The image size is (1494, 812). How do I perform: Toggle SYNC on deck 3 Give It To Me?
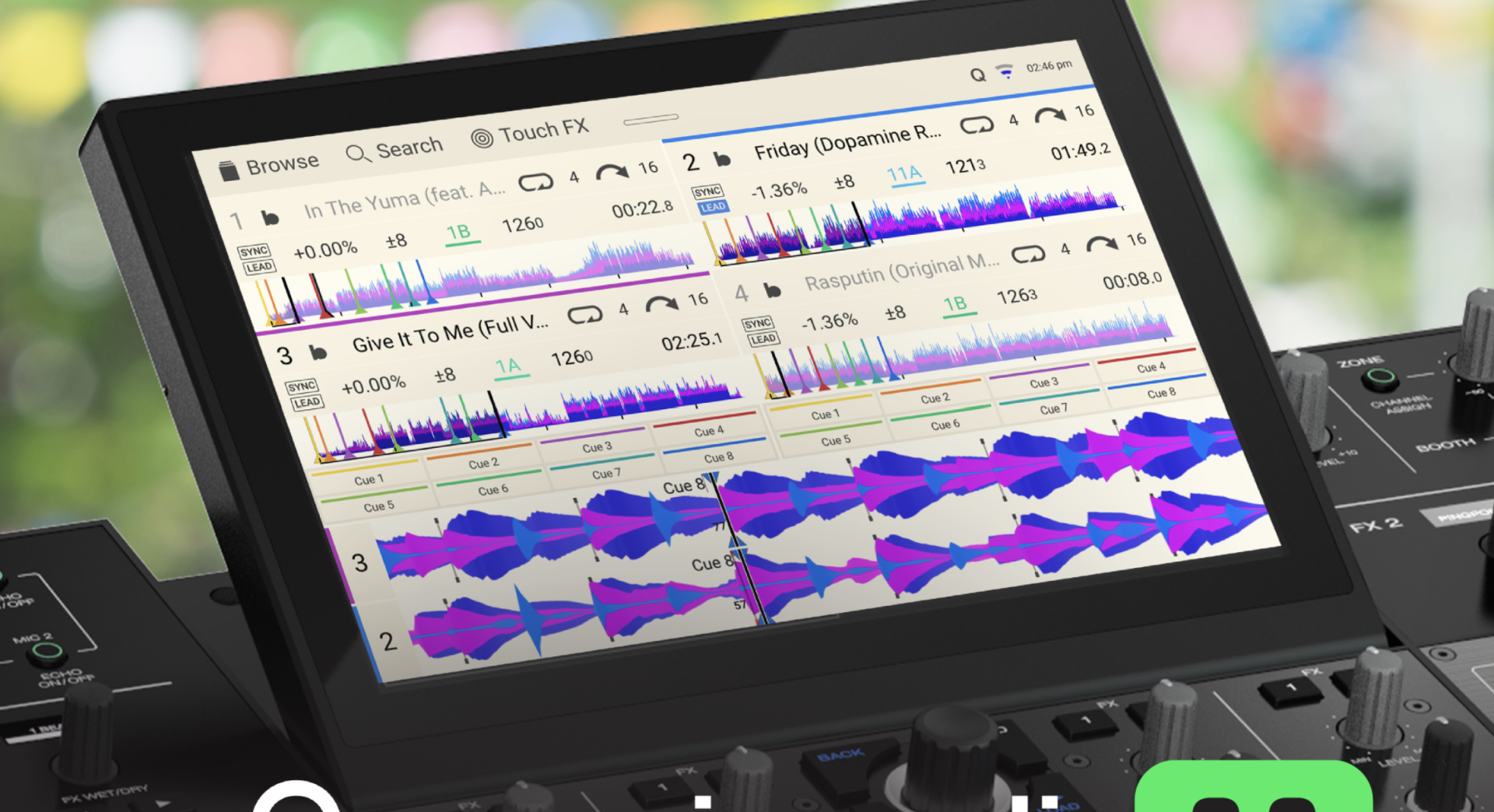[x=301, y=387]
